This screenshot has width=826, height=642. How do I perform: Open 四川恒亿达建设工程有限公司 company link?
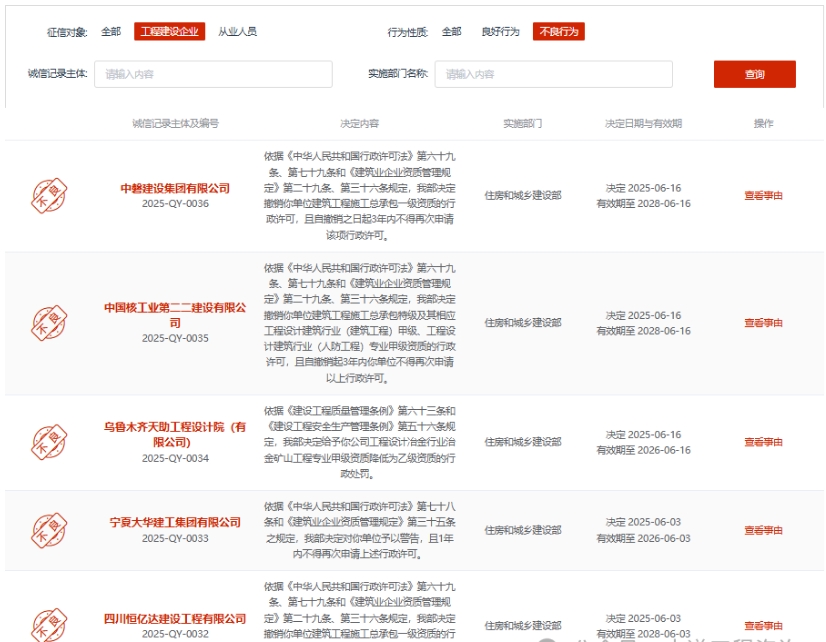click(x=175, y=618)
